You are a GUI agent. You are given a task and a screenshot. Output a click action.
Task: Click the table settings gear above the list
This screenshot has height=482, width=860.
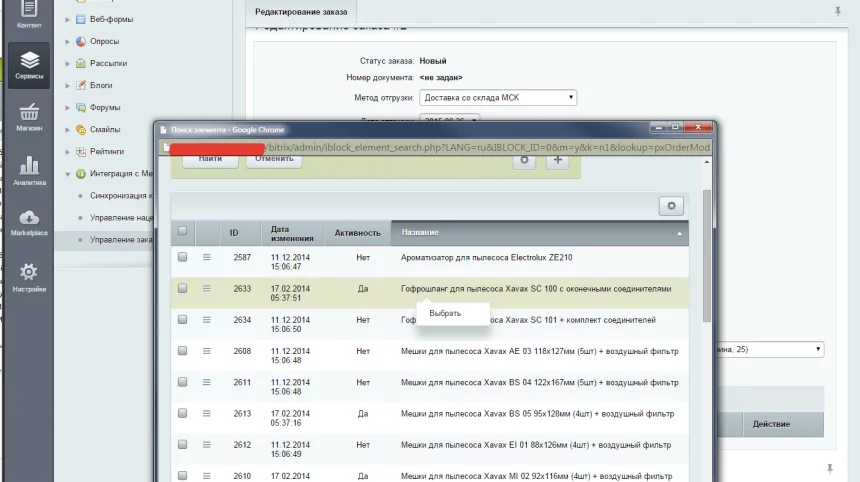coord(671,205)
